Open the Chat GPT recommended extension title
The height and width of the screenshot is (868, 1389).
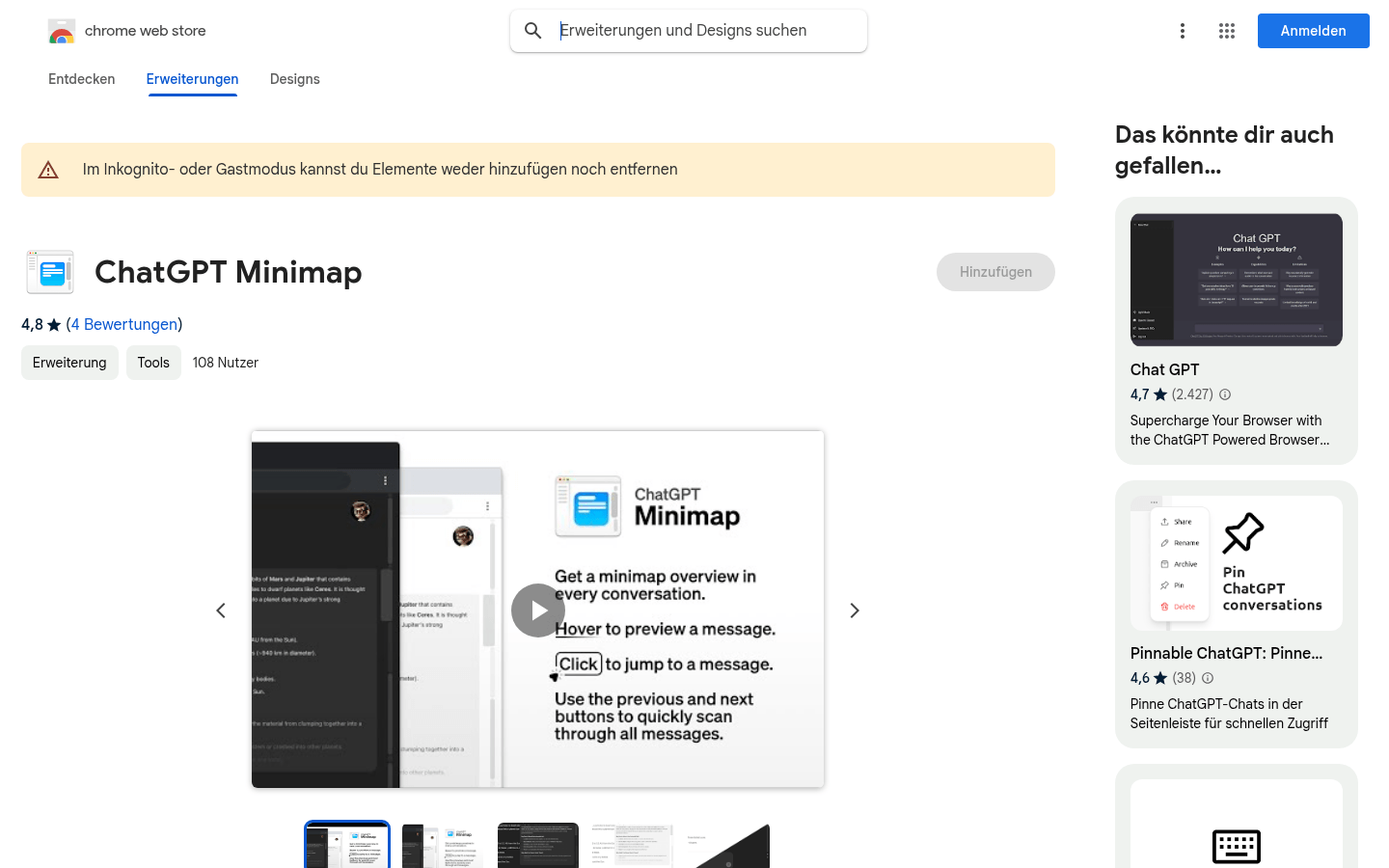click(x=1165, y=369)
